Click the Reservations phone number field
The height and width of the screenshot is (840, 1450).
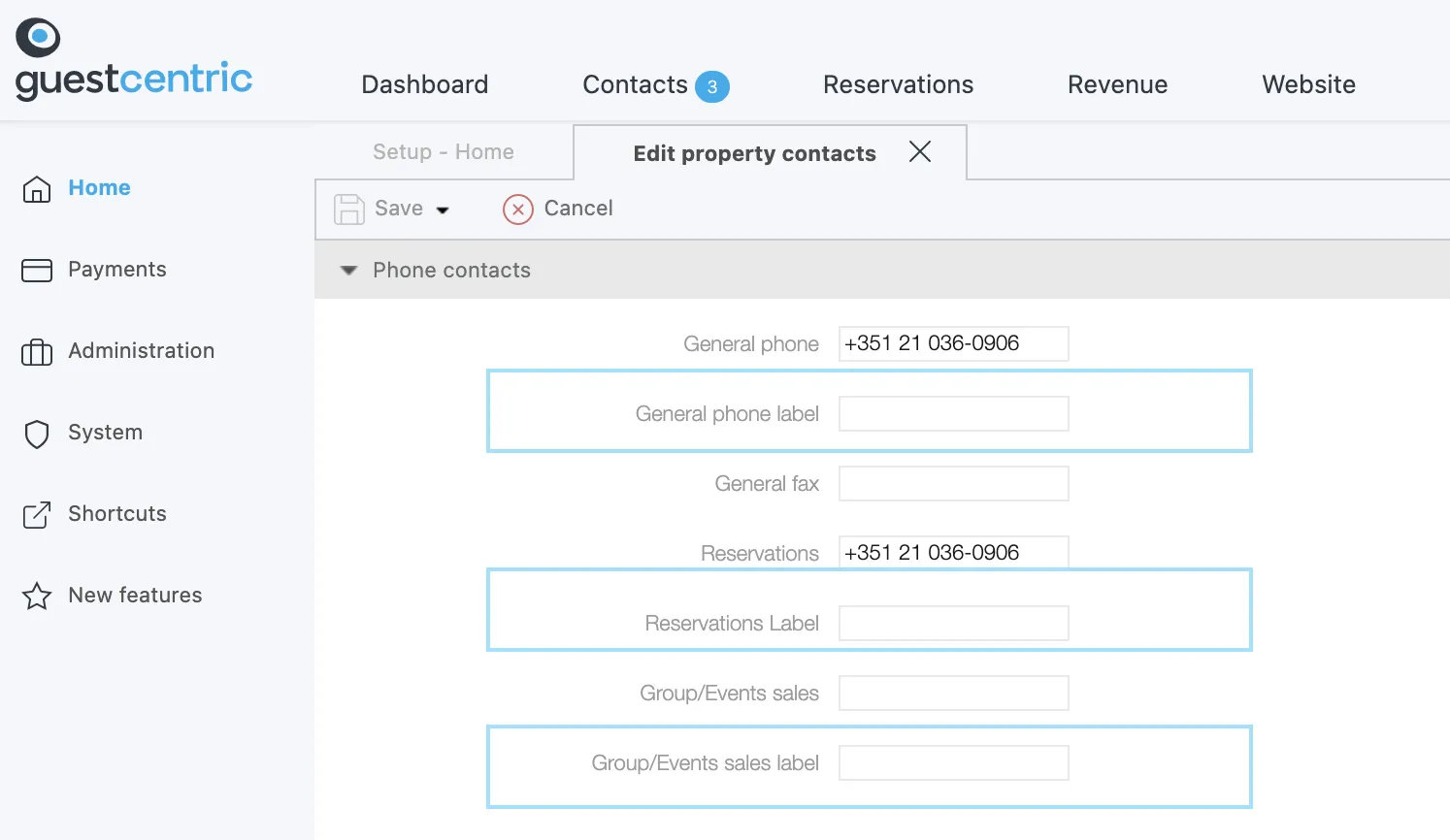click(x=954, y=552)
